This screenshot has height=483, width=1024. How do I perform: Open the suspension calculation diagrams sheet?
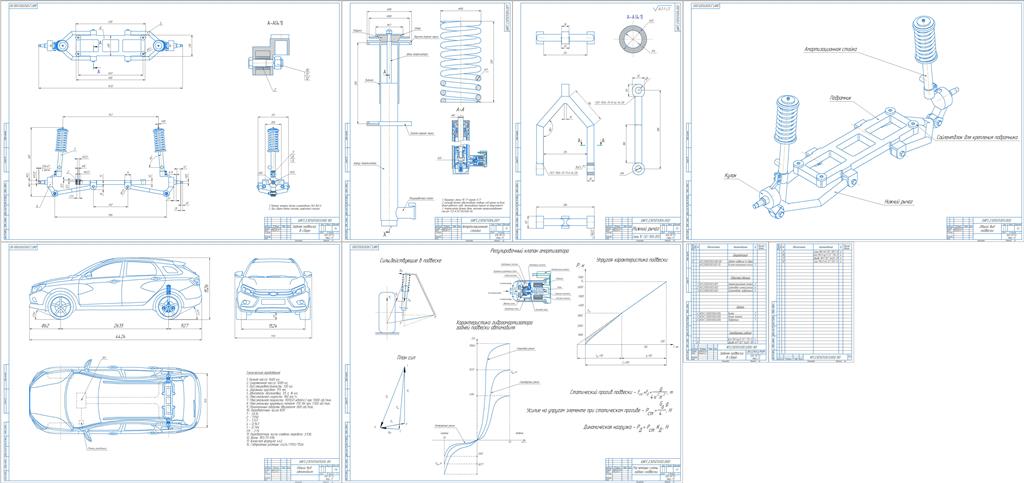513,364
